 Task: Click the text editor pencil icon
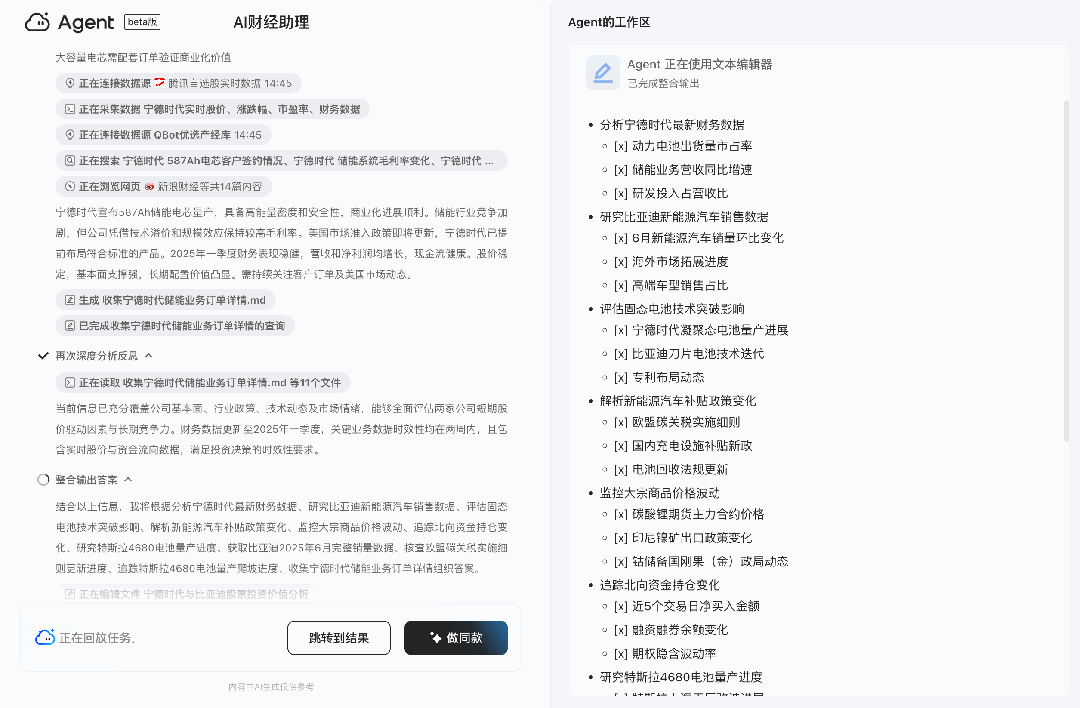602,73
